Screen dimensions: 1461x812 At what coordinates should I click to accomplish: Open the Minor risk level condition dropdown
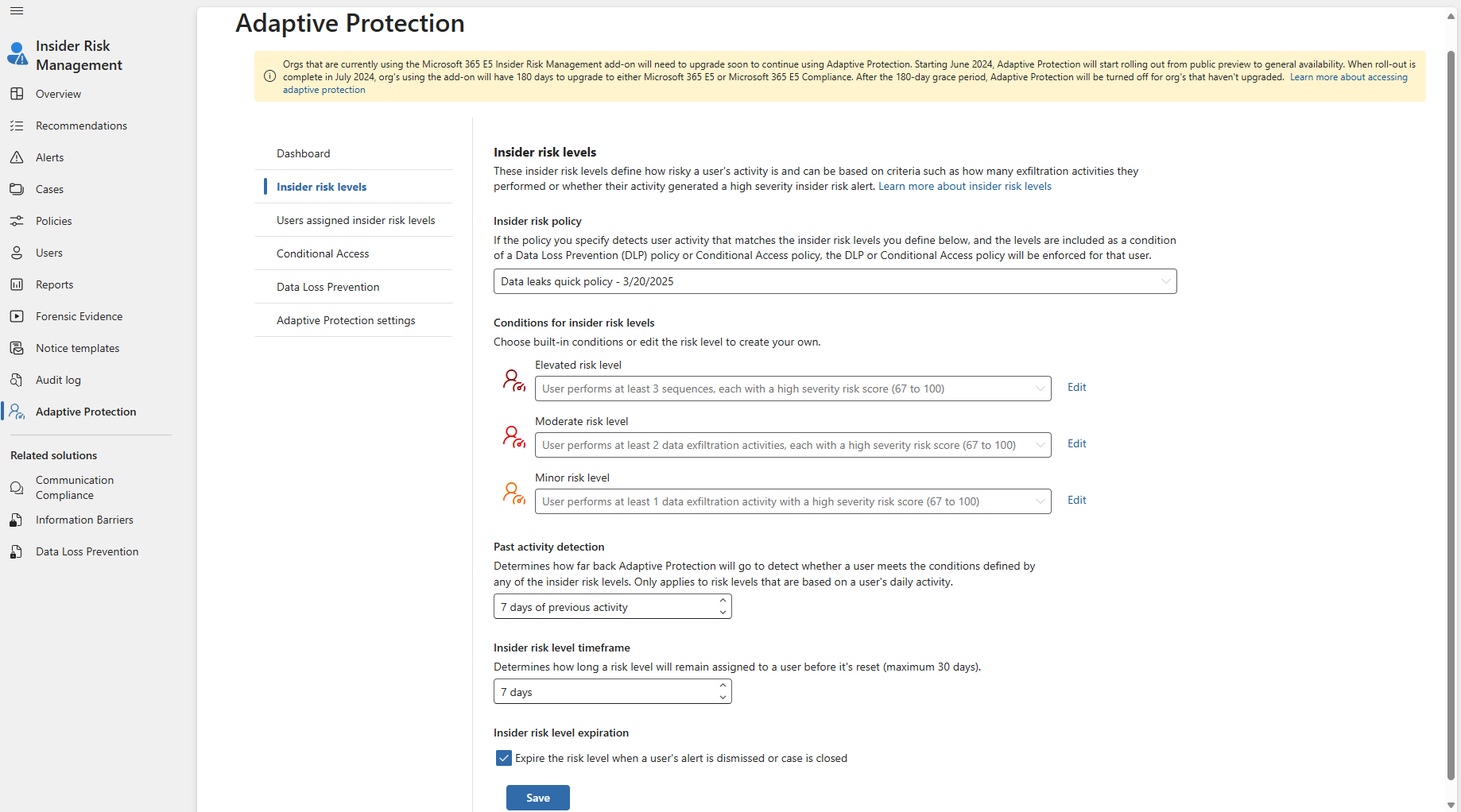click(x=793, y=501)
